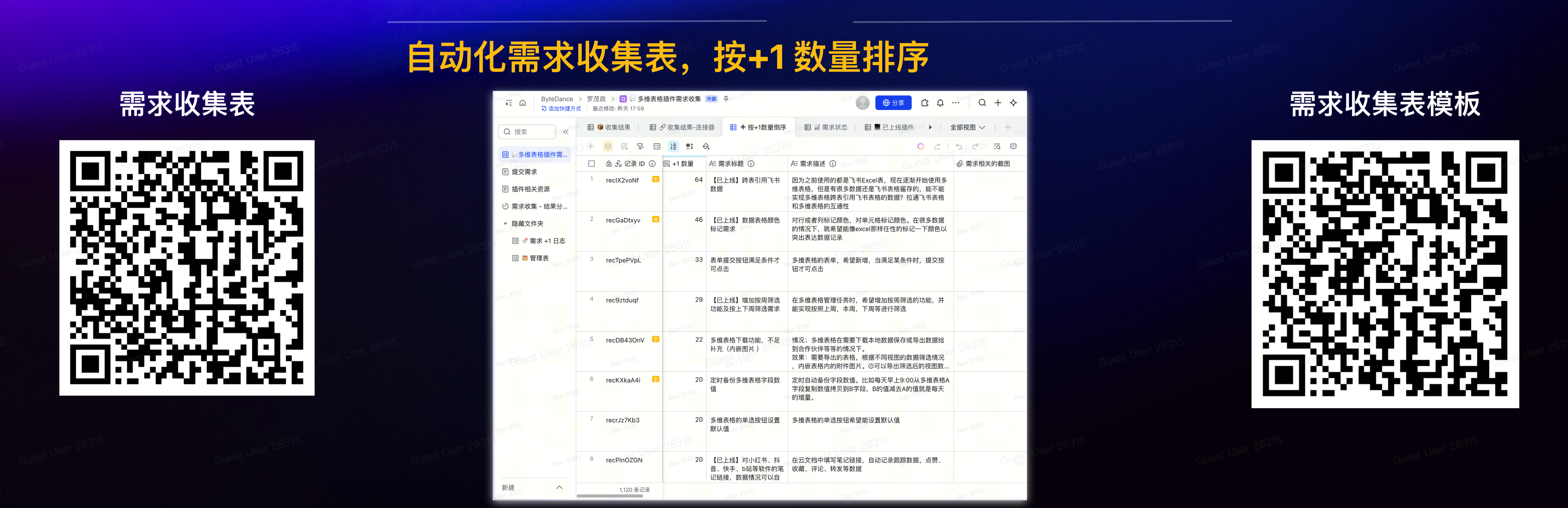Select 多维表格插件需… in the sidebar
Image resolution: width=1568 pixels, height=508 pixels.
point(535,155)
